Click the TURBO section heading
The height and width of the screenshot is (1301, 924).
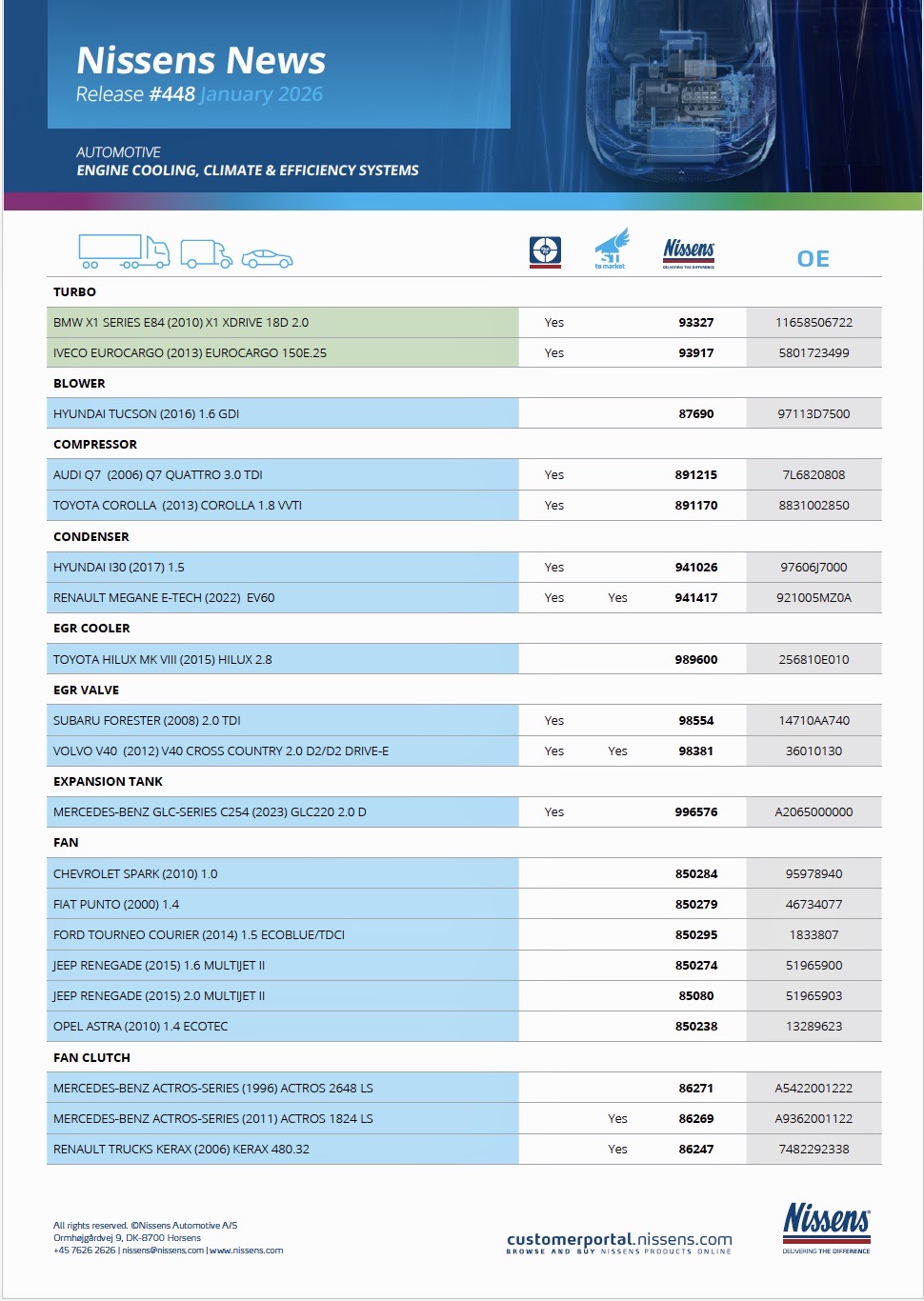coord(74,292)
